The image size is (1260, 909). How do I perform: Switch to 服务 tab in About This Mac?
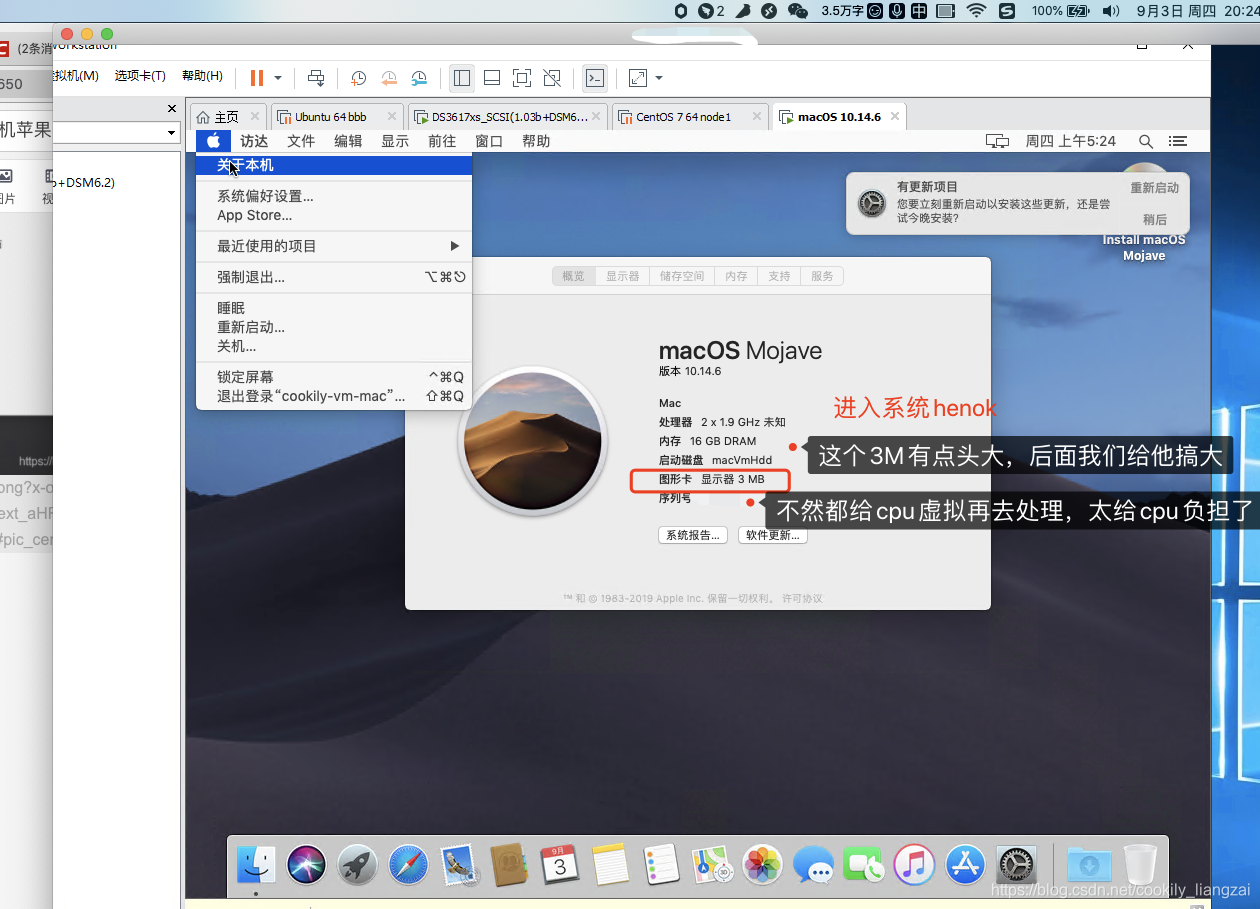click(822, 276)
